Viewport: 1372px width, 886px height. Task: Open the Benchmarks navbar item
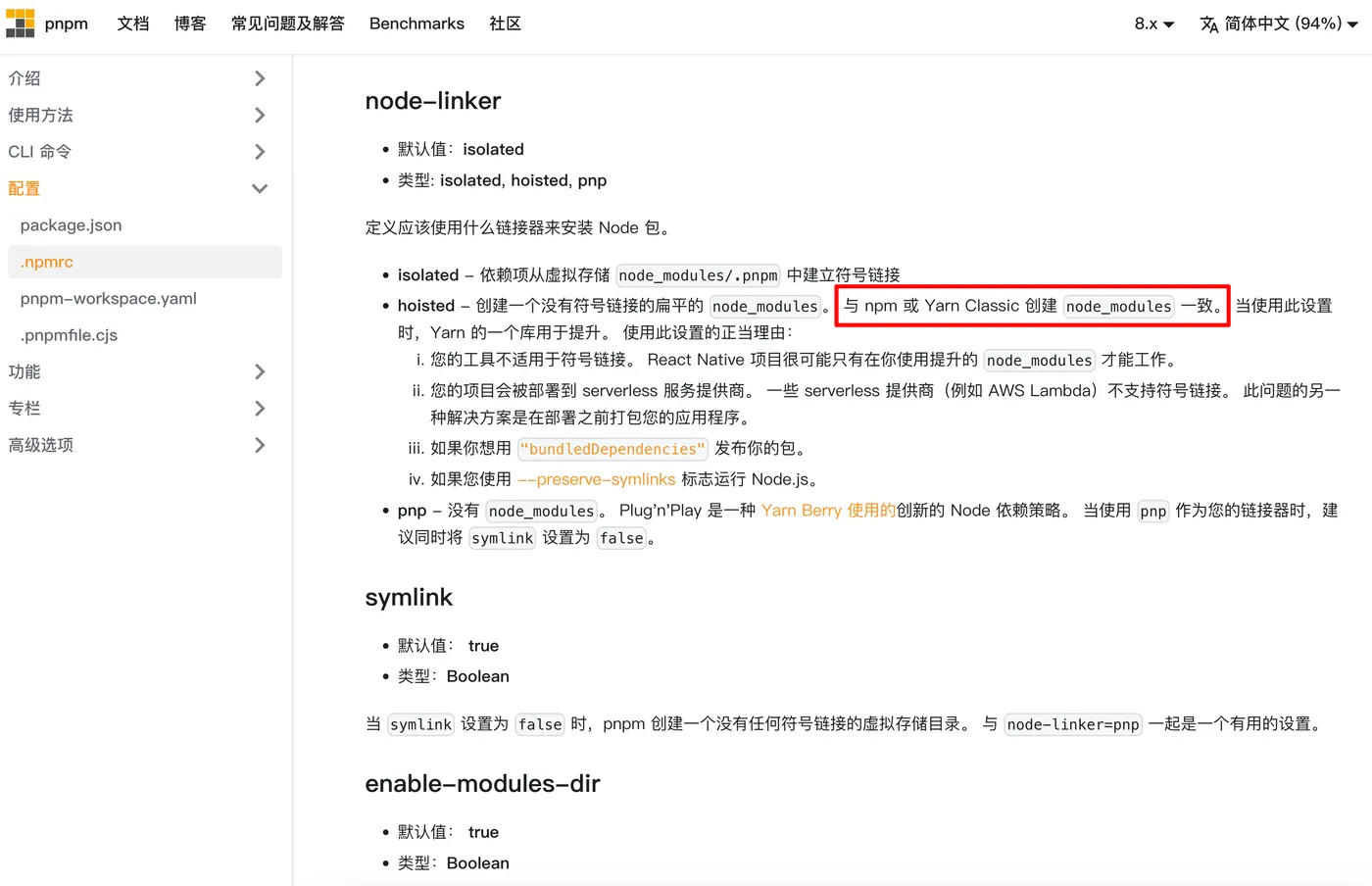416,24
